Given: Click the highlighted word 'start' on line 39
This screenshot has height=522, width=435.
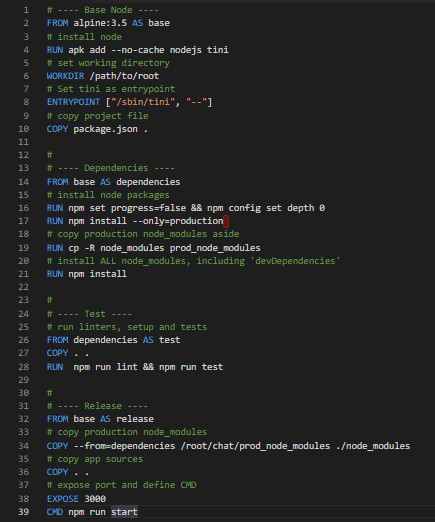Looking at the screenshot, I should pyautogui.click(x=124, y=512).
